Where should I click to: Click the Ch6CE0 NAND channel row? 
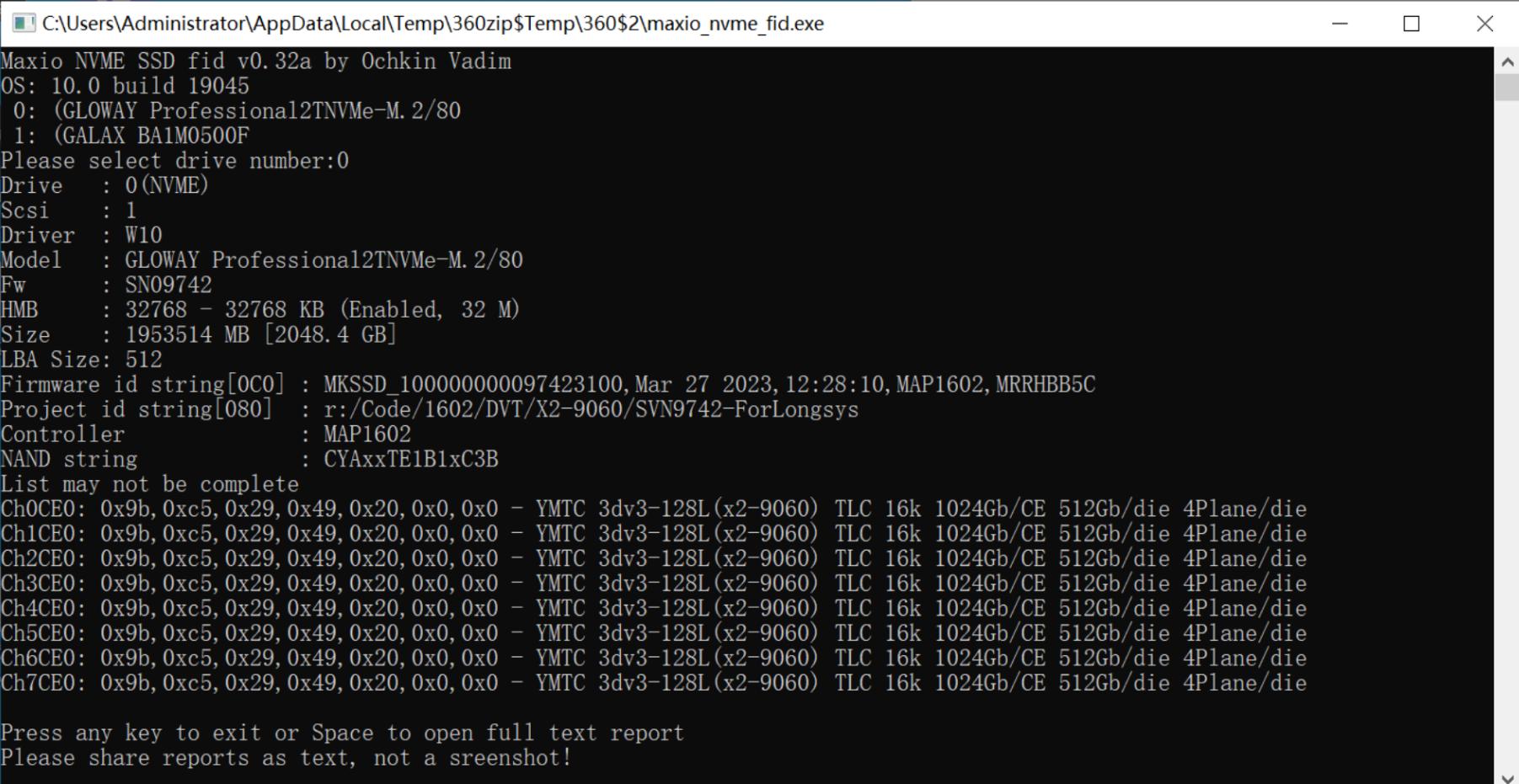click(654, 658)
